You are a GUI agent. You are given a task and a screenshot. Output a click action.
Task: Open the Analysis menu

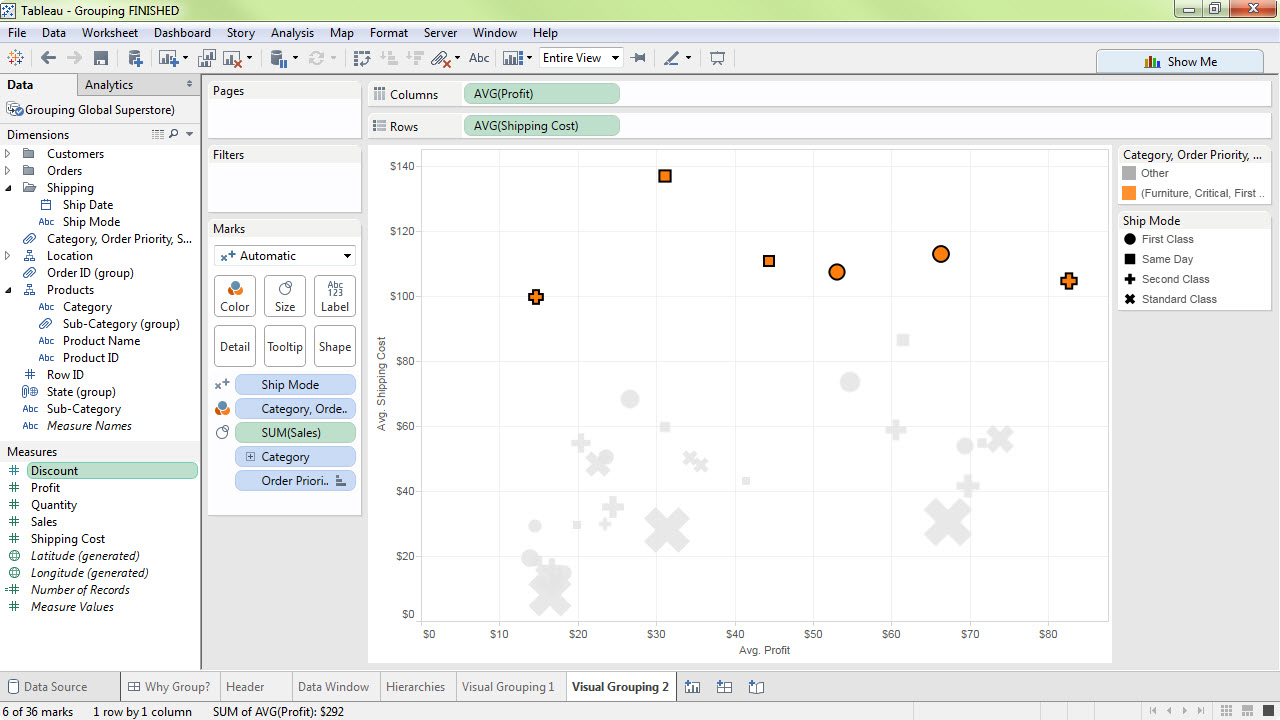(x=292, y=33)
